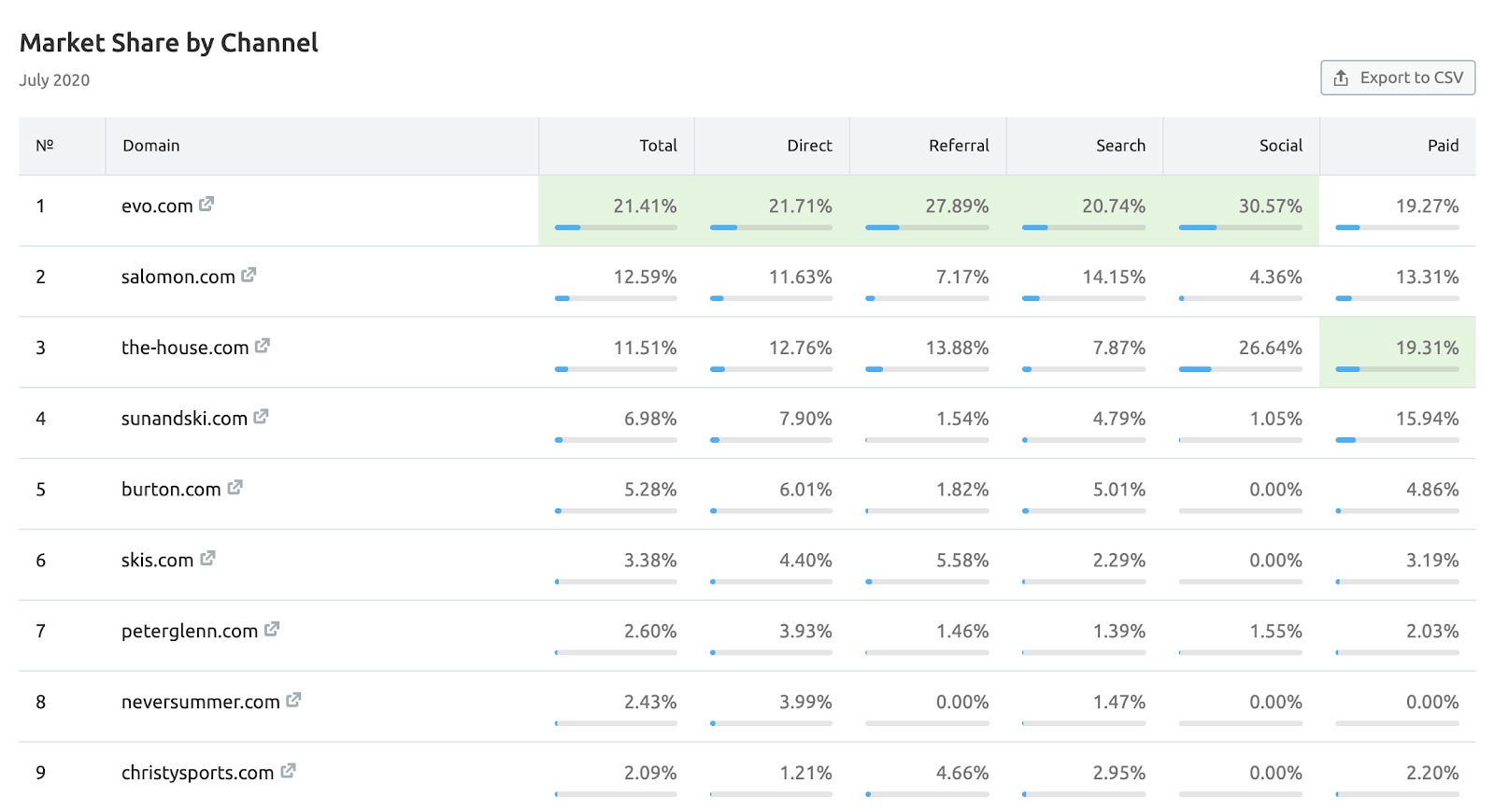This screenshot has width=1495, height=812.
Task: Click the salomon.com domain name
Action: pos(178,277)
